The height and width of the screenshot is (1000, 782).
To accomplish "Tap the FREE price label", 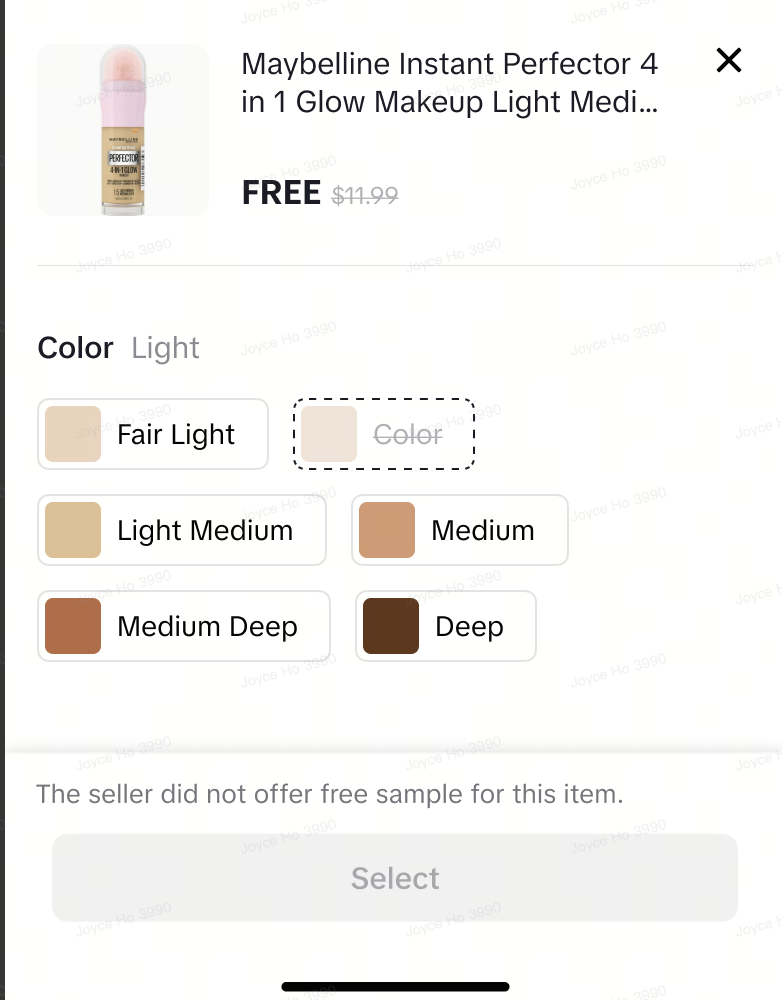I will click(281, 193).
